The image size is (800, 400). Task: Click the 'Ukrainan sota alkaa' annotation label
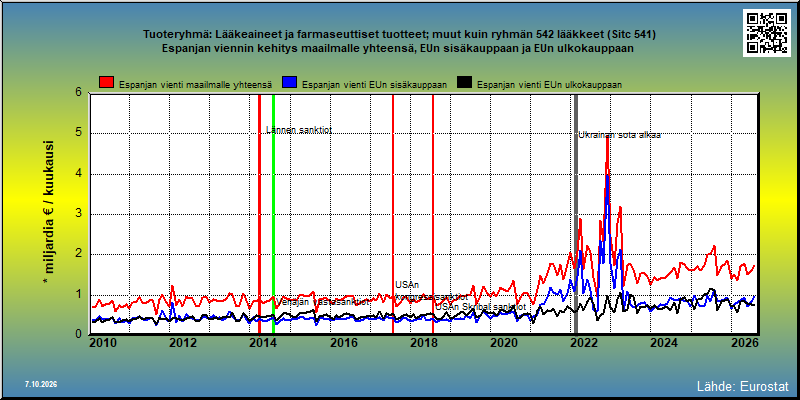pos(619,135)
